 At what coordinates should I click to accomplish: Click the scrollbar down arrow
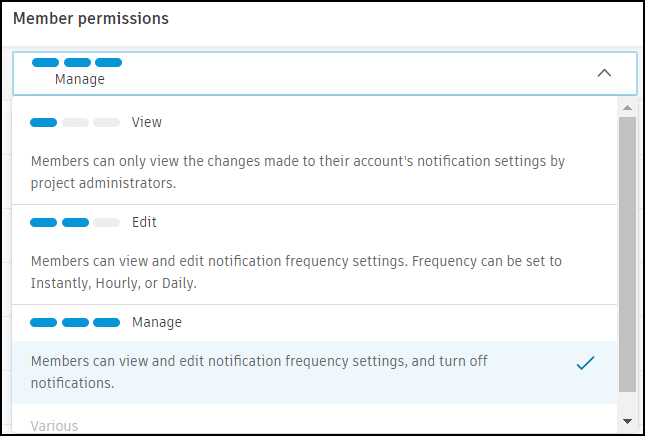pos(627,421)
